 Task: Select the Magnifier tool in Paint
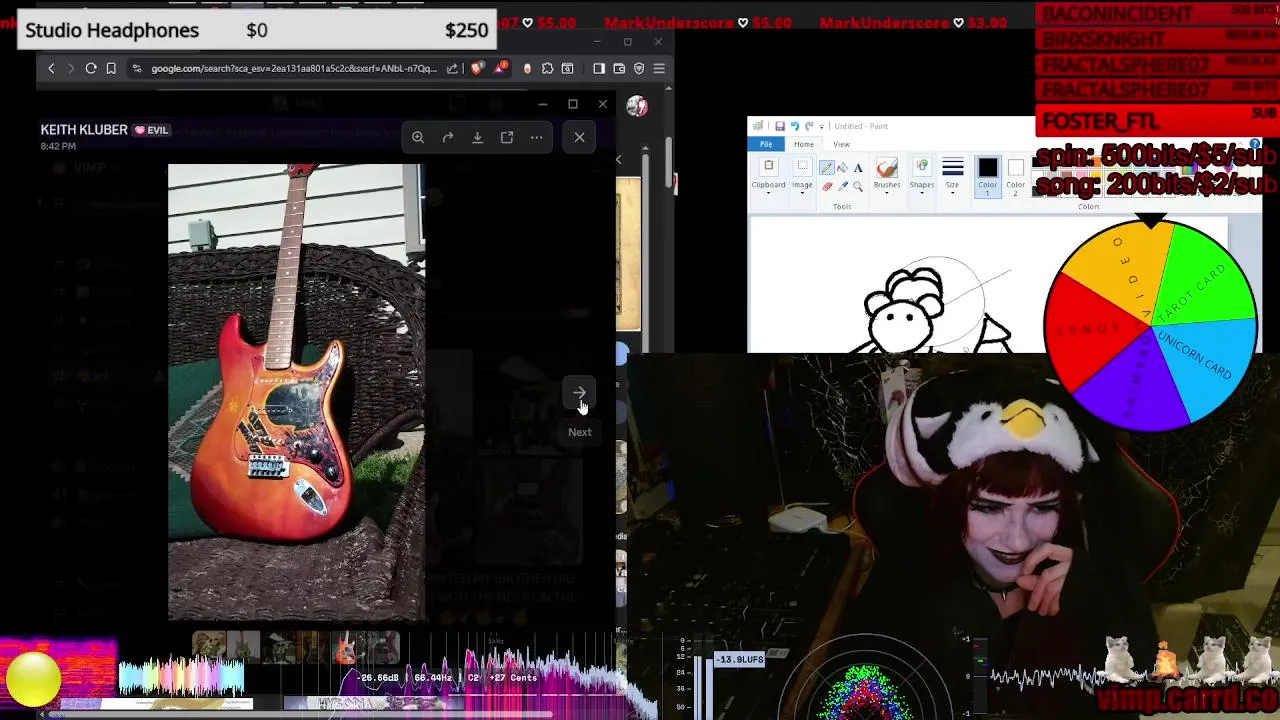(x=858, y=186)
